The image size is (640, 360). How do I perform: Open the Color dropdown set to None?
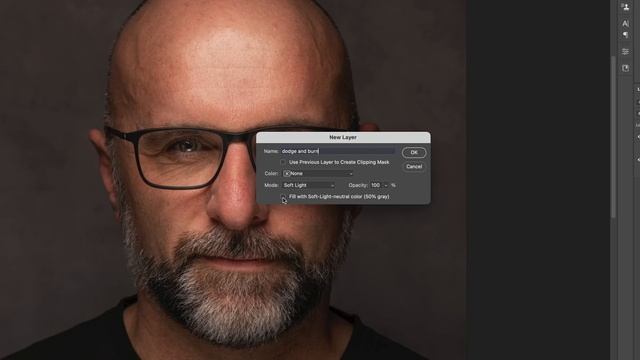(x=318, y=173)
